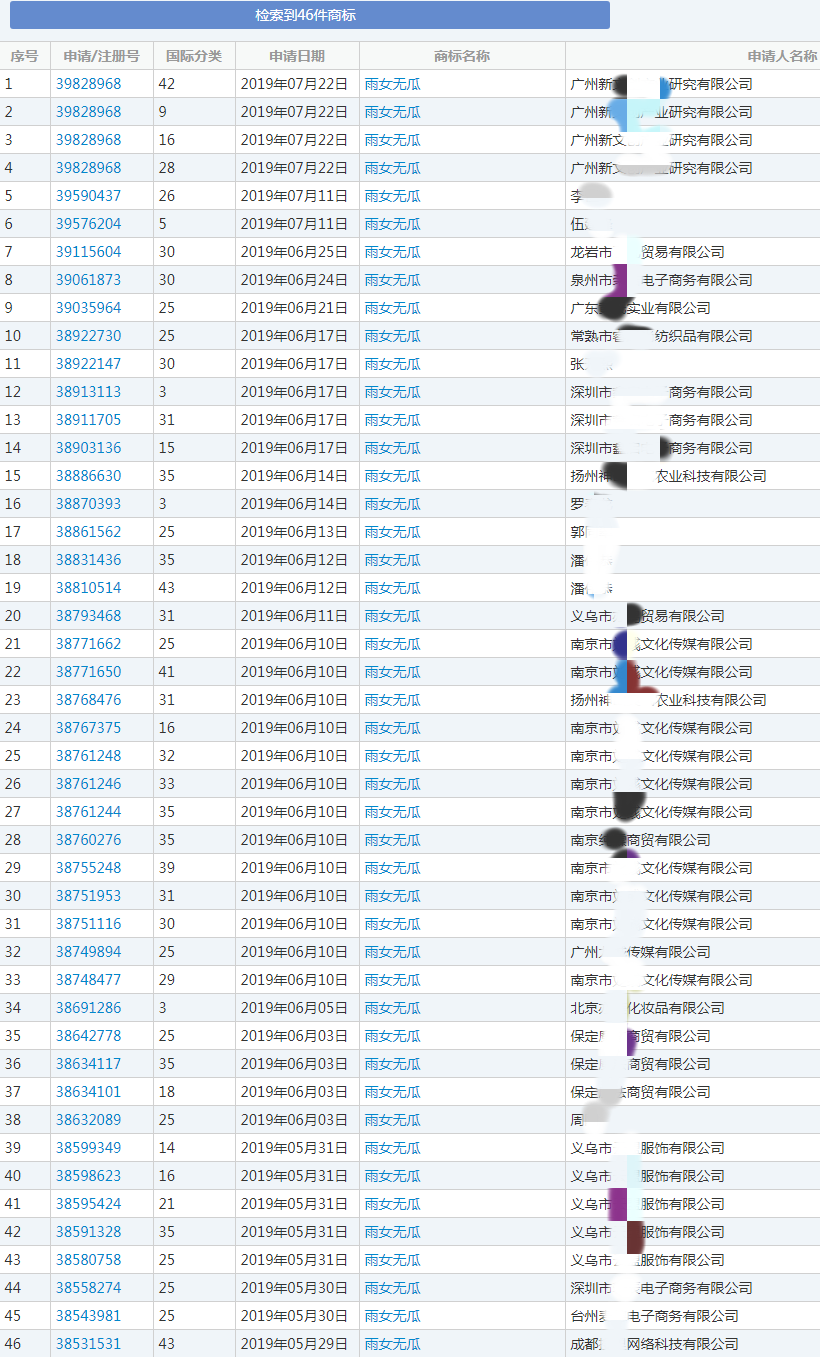Click the 序号 column header
The image size is (820, 1357).
coord(25,56)
